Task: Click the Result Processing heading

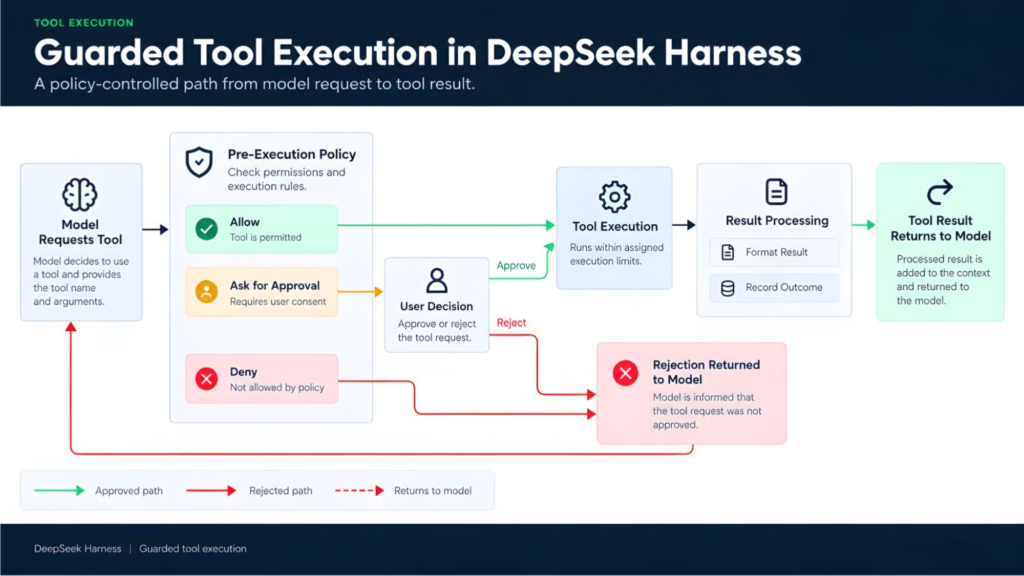Action: pos(776,221)
